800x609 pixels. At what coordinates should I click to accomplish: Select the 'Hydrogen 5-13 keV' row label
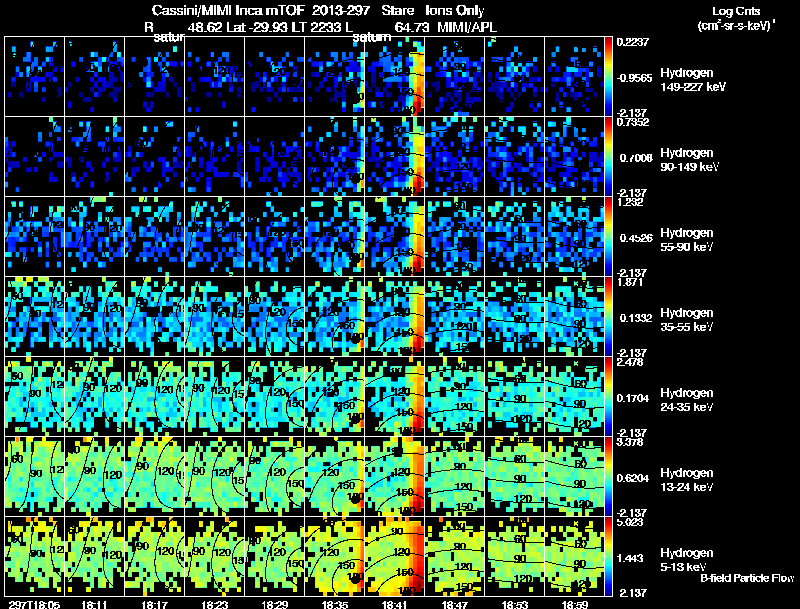pos(687,560)
